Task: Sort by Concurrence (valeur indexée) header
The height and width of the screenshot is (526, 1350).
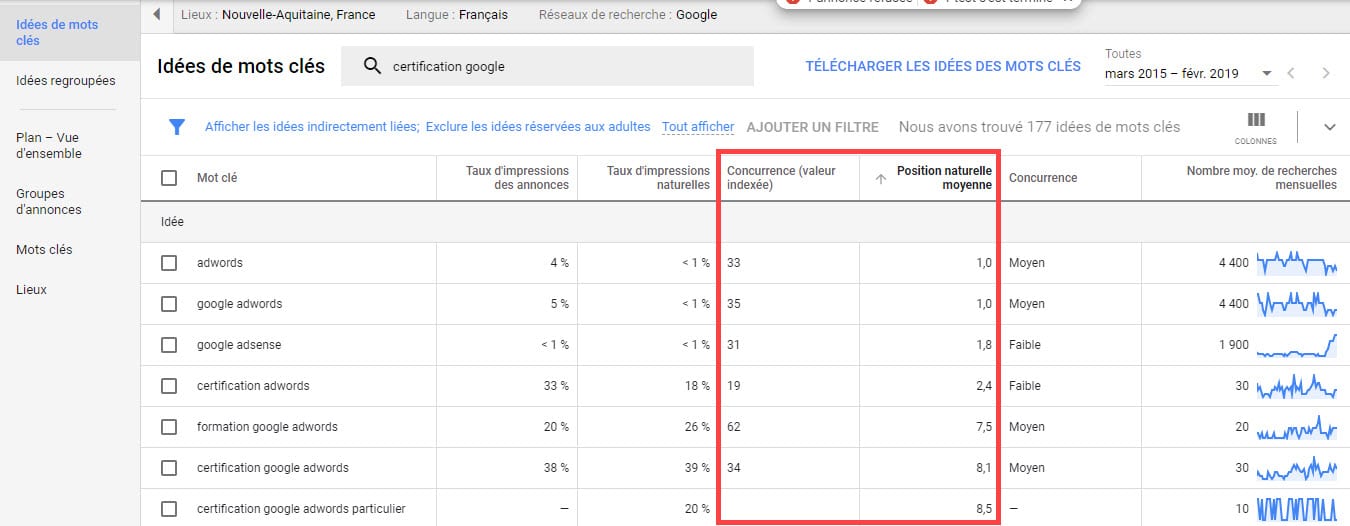Action: (x=781, y=178)
